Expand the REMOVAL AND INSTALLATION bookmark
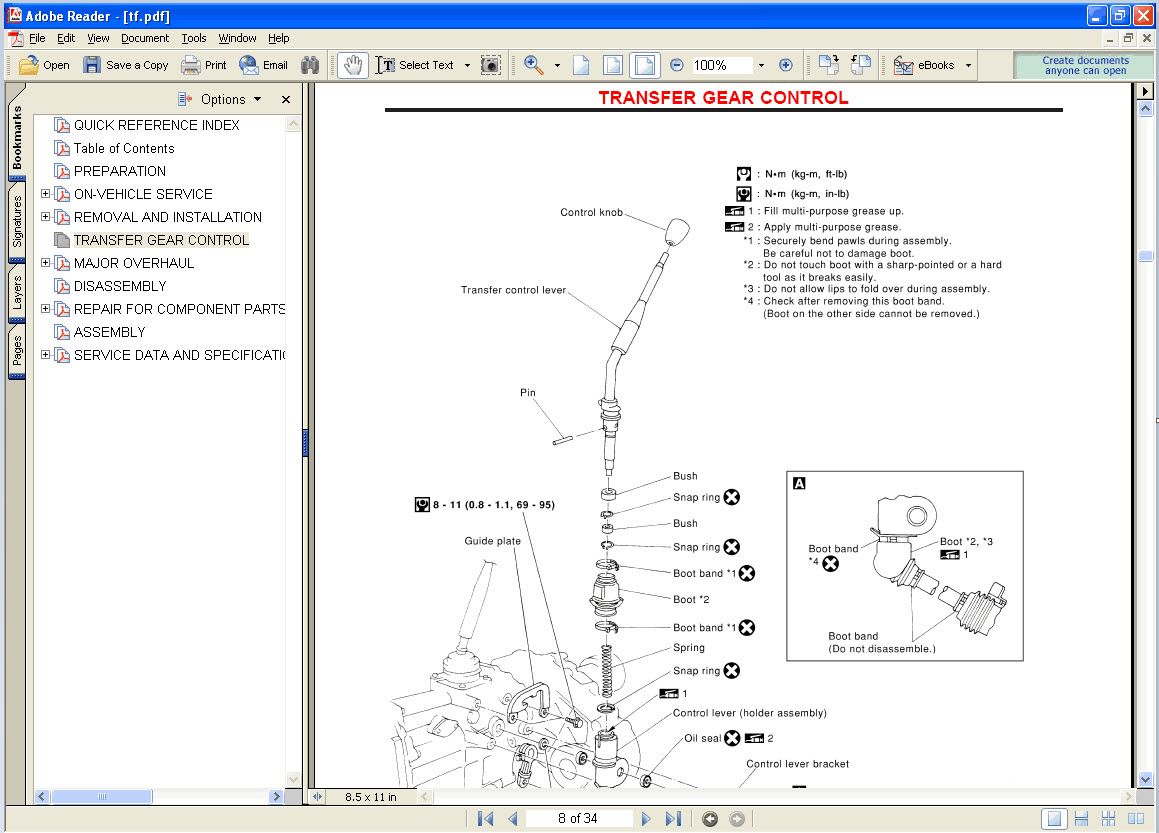The height and width of the screenshot is (833, 1159). [45, 217]
